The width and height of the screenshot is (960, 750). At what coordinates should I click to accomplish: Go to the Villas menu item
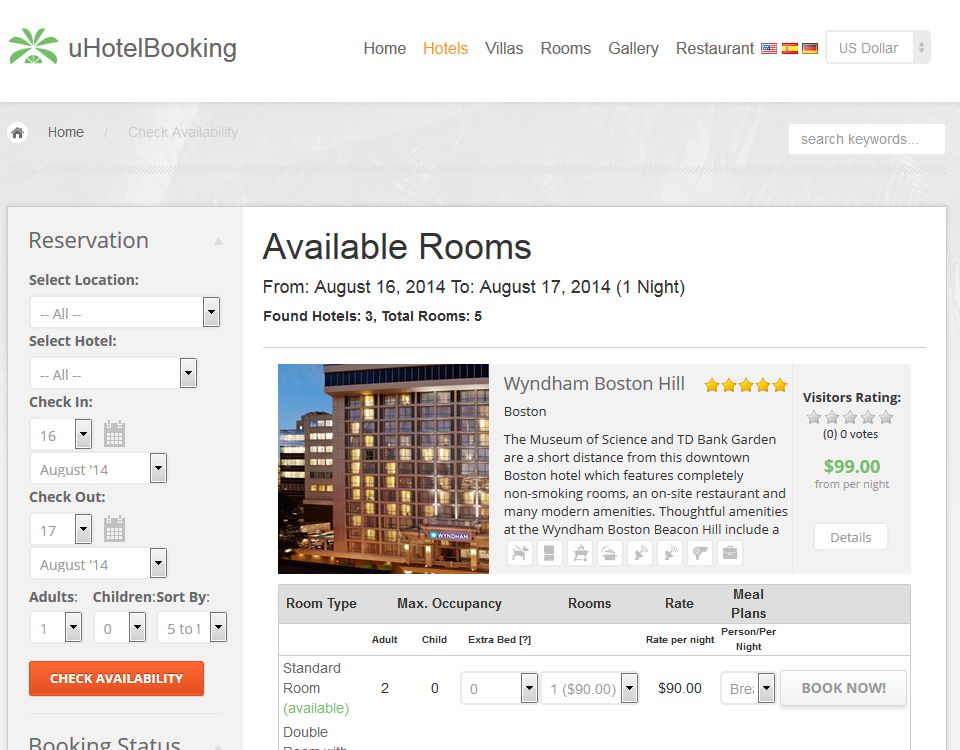504,48
